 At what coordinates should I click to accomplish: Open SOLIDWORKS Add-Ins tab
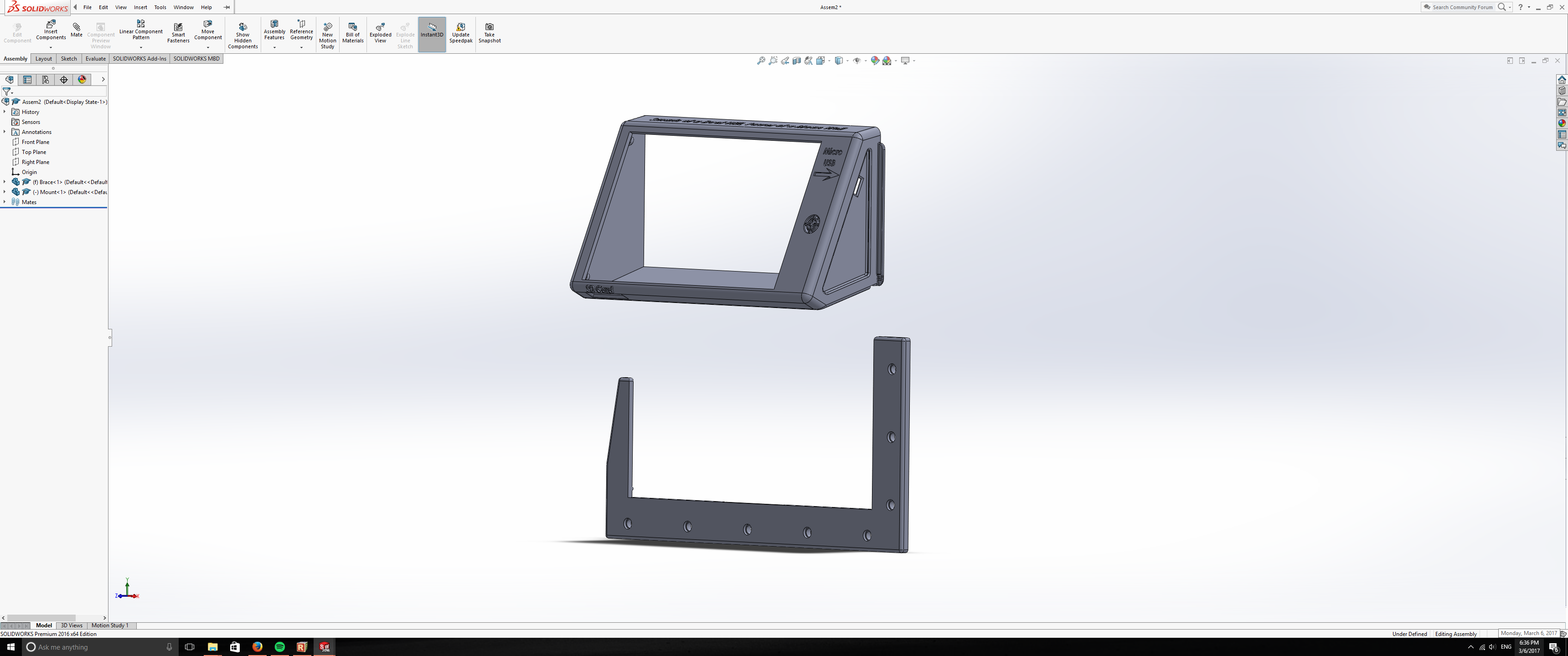[x=139, y=58]
